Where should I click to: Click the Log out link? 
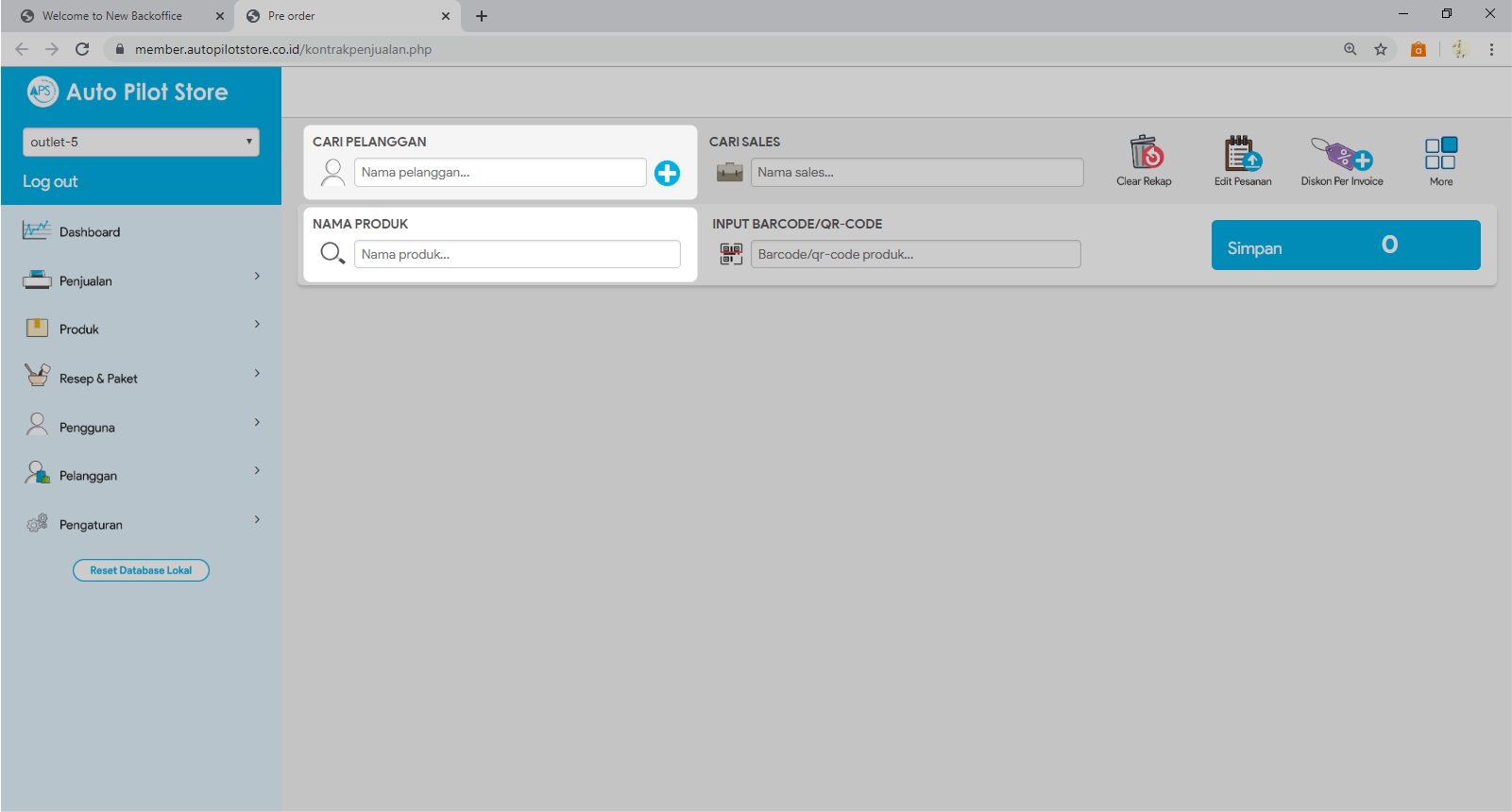[50, 181]
